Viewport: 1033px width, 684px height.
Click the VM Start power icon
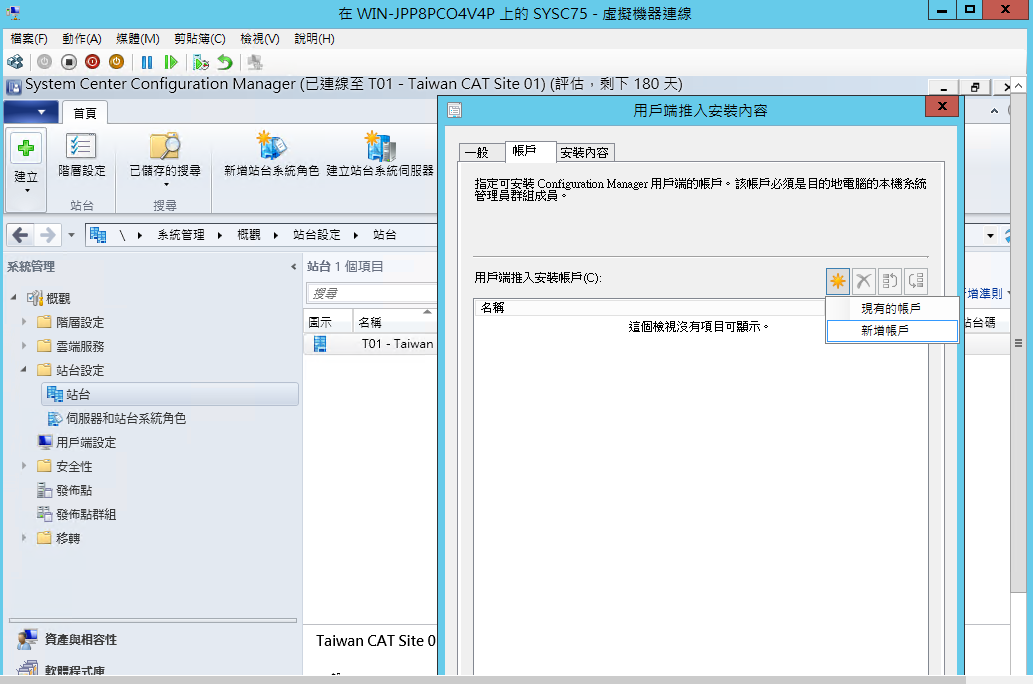pos(44,62)
